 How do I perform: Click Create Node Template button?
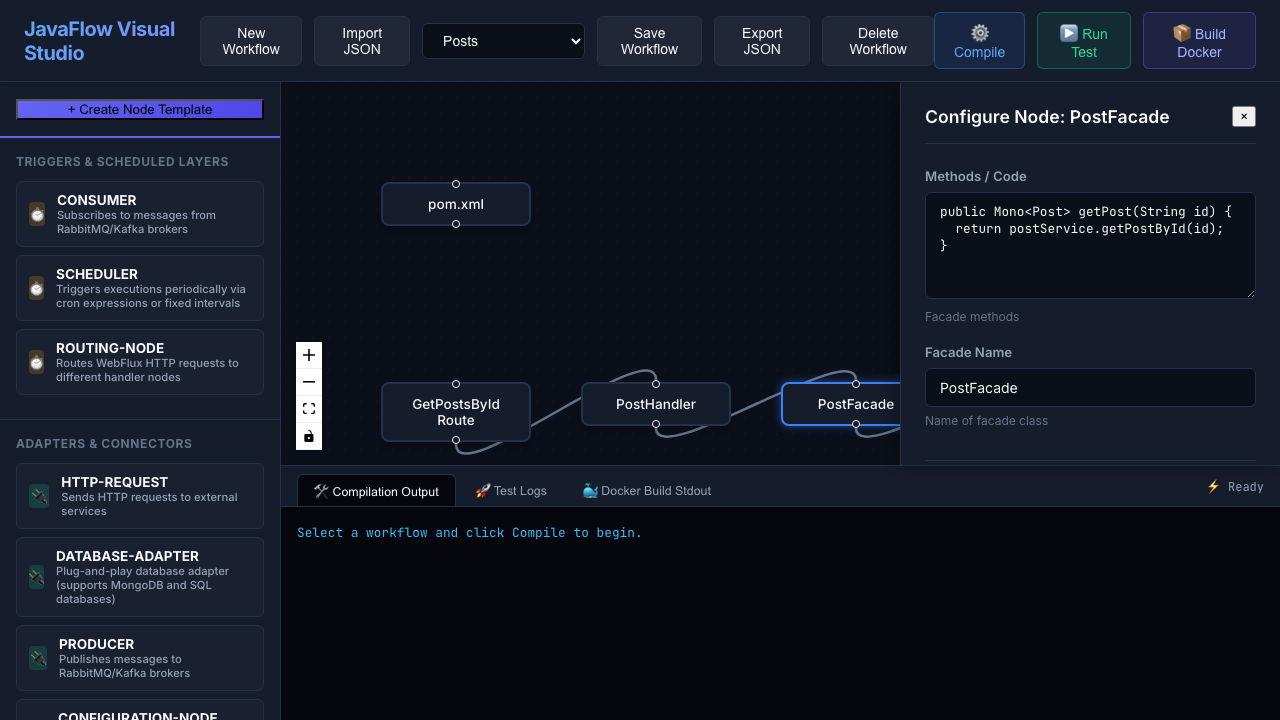pyautogui.click(x=140, y=109)
